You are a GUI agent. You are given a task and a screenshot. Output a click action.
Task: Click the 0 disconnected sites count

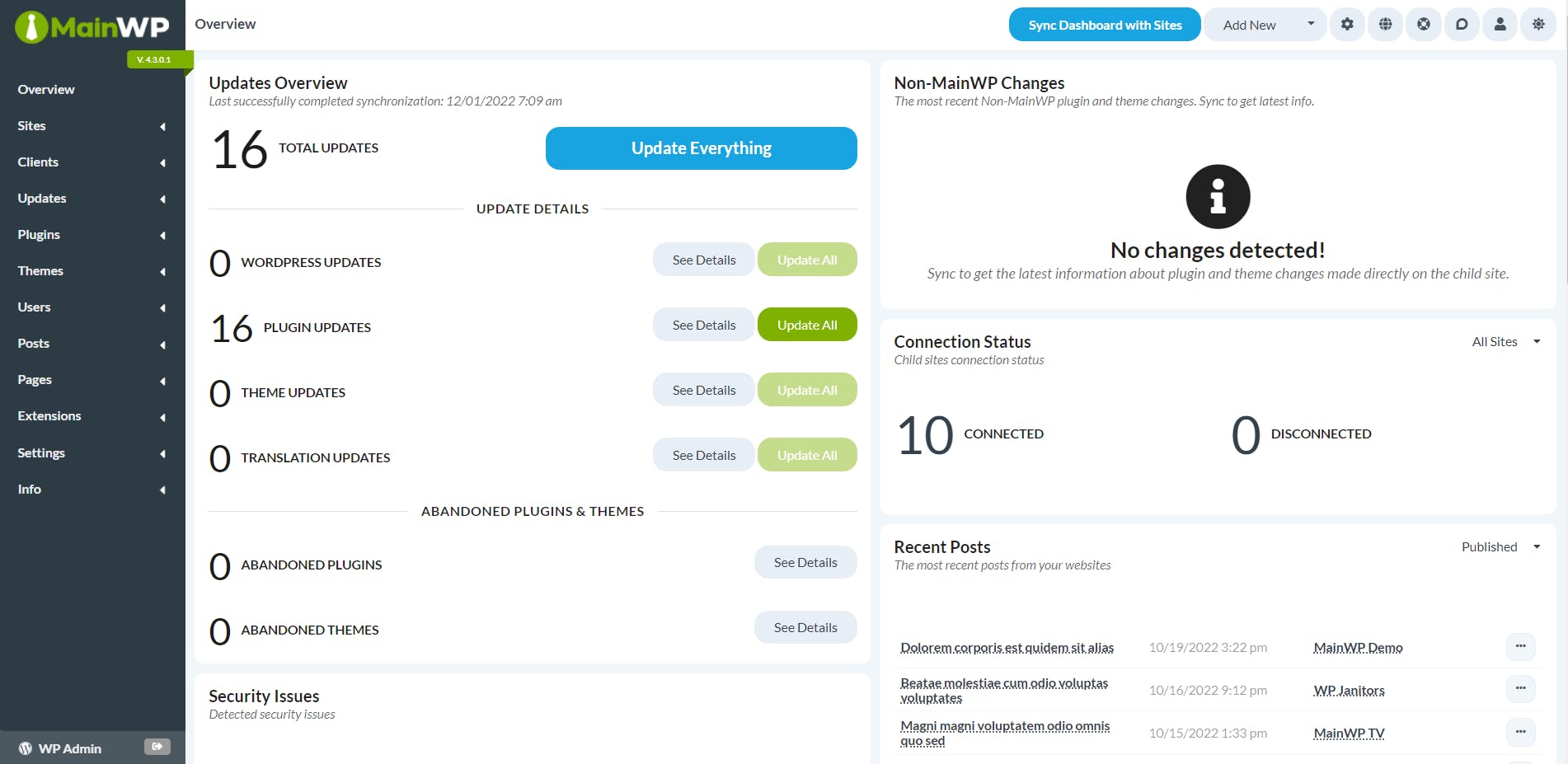click(x=1246, y=435)
